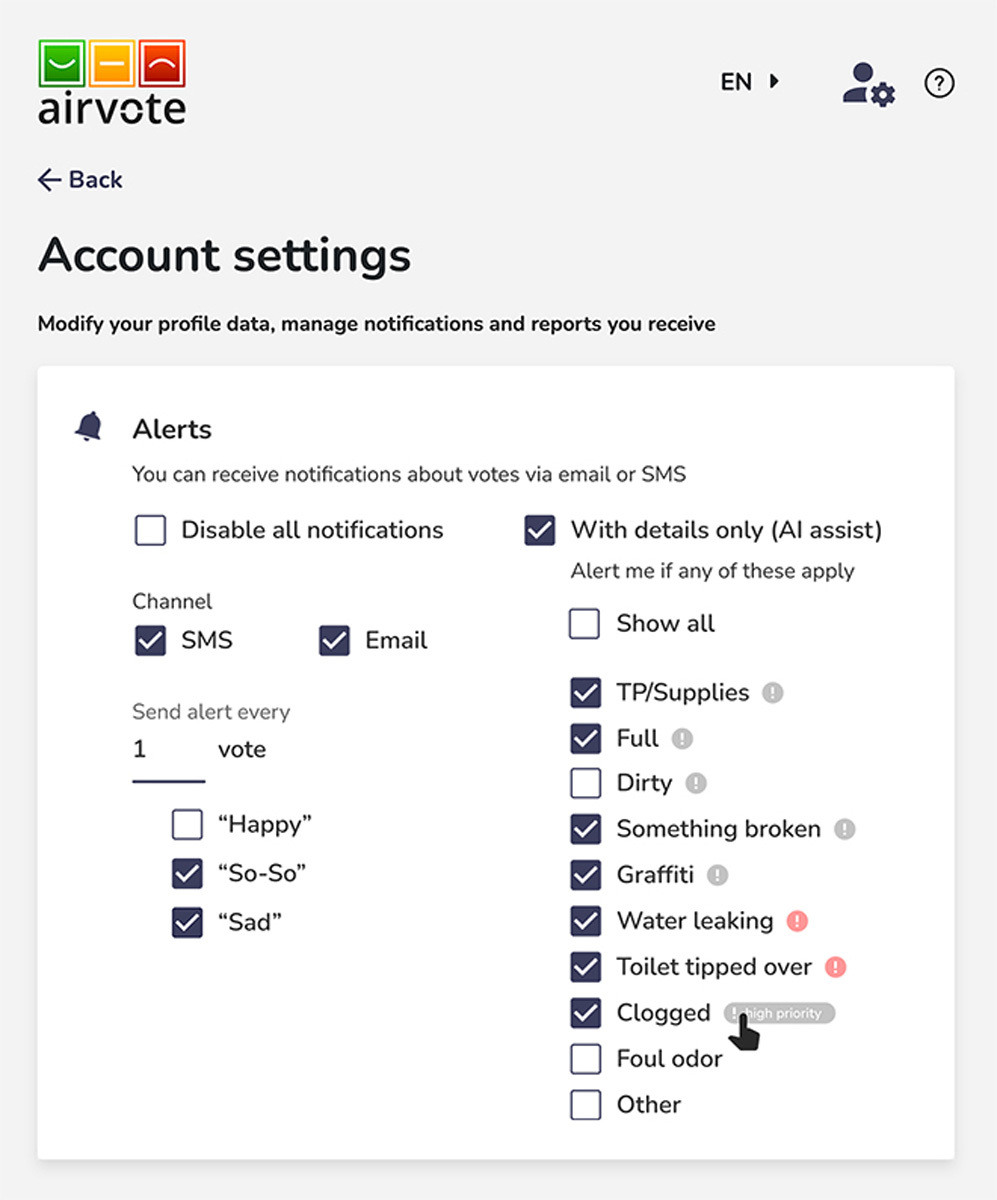
Task: Check the "Happy" vote checkbox
Action: pyautogui.click(x=187, y=825)
